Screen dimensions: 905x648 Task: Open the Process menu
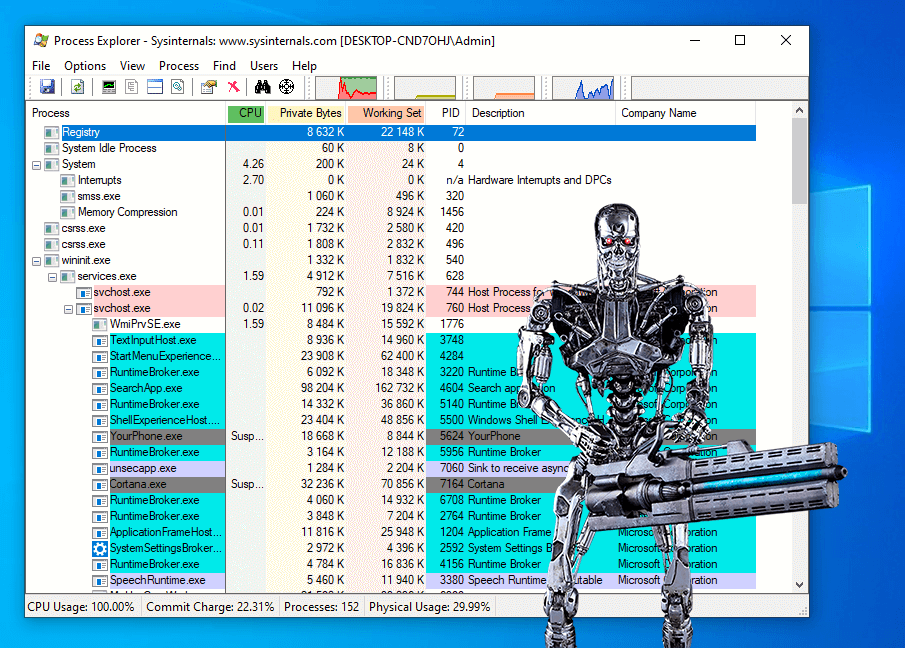point(179,66)
